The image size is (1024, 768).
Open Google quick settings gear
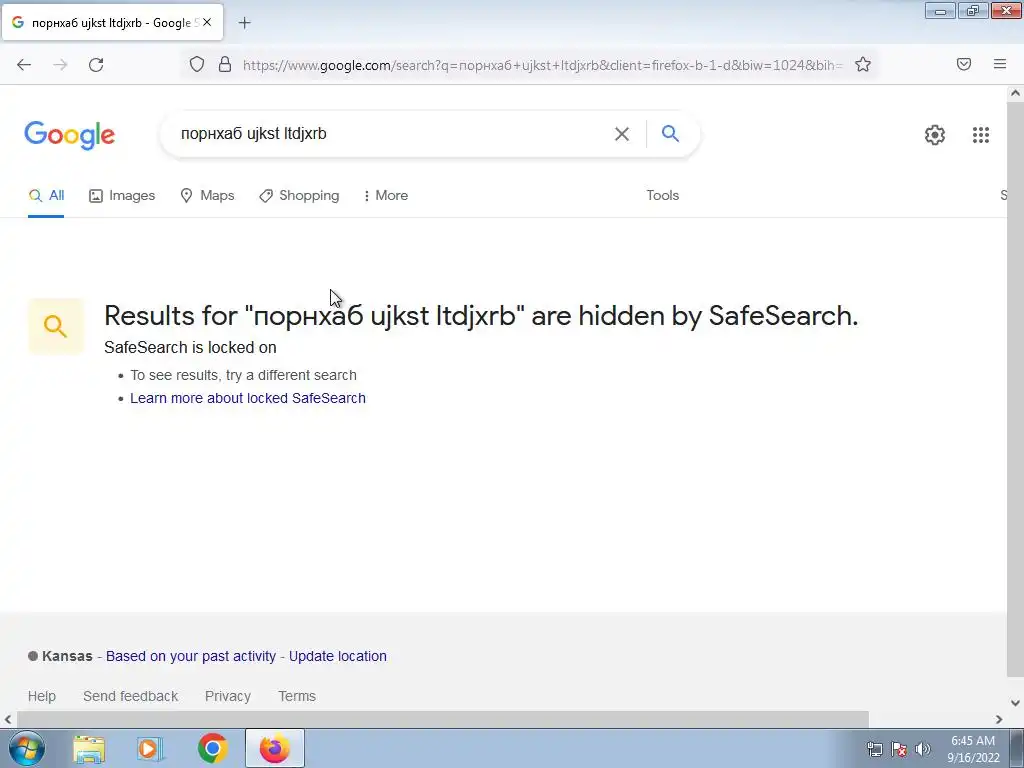pyautogui.click(x=935, y=135)
